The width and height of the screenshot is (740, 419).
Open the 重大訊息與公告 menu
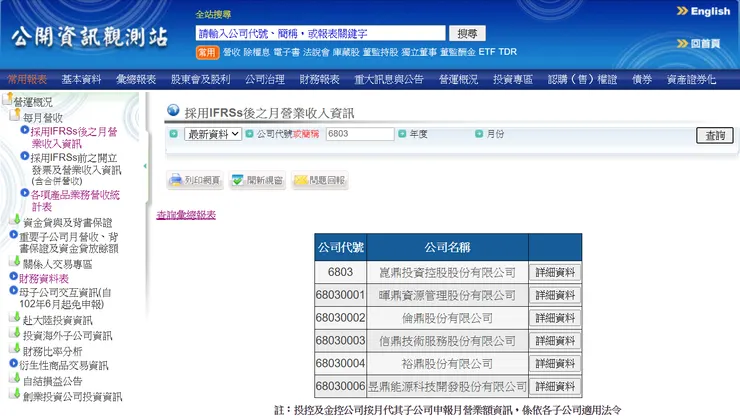[389, 79]
